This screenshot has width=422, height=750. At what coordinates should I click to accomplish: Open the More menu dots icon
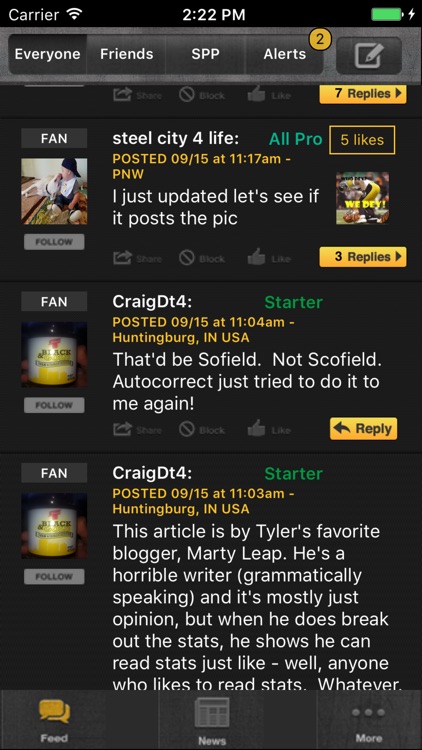tap(368, 713)
